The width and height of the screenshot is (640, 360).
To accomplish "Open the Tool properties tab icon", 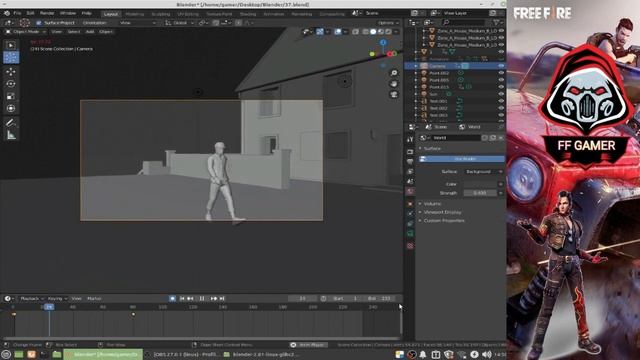I will click(410, 140).
